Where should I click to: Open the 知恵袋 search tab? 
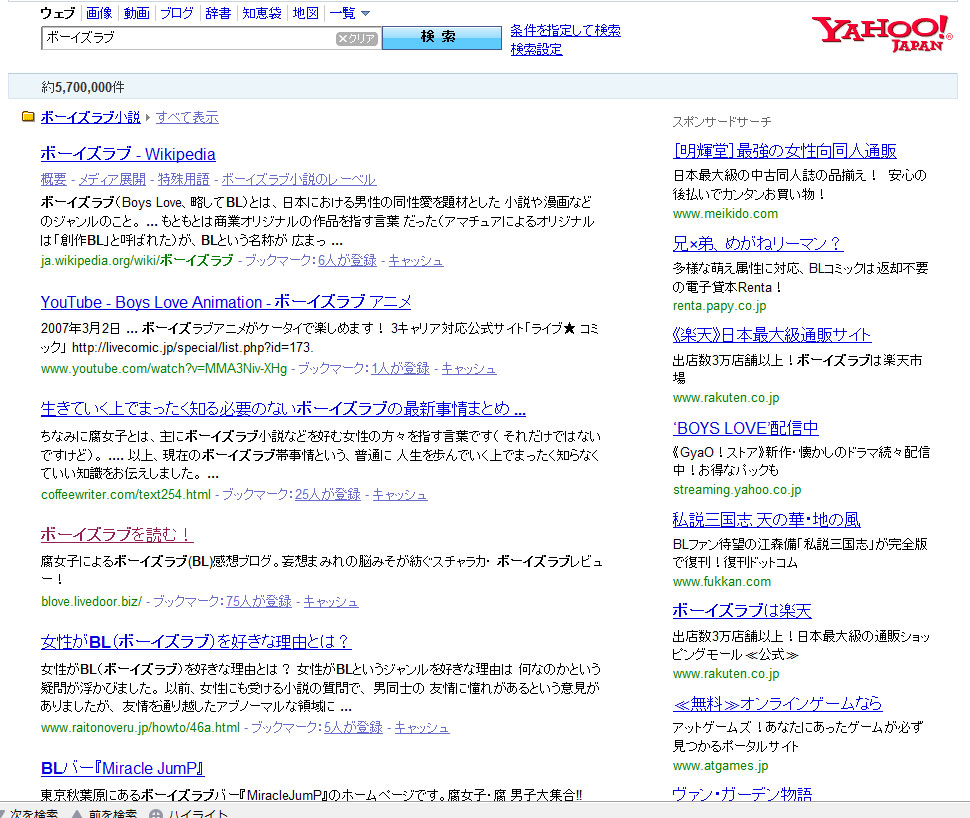(262, 13)
